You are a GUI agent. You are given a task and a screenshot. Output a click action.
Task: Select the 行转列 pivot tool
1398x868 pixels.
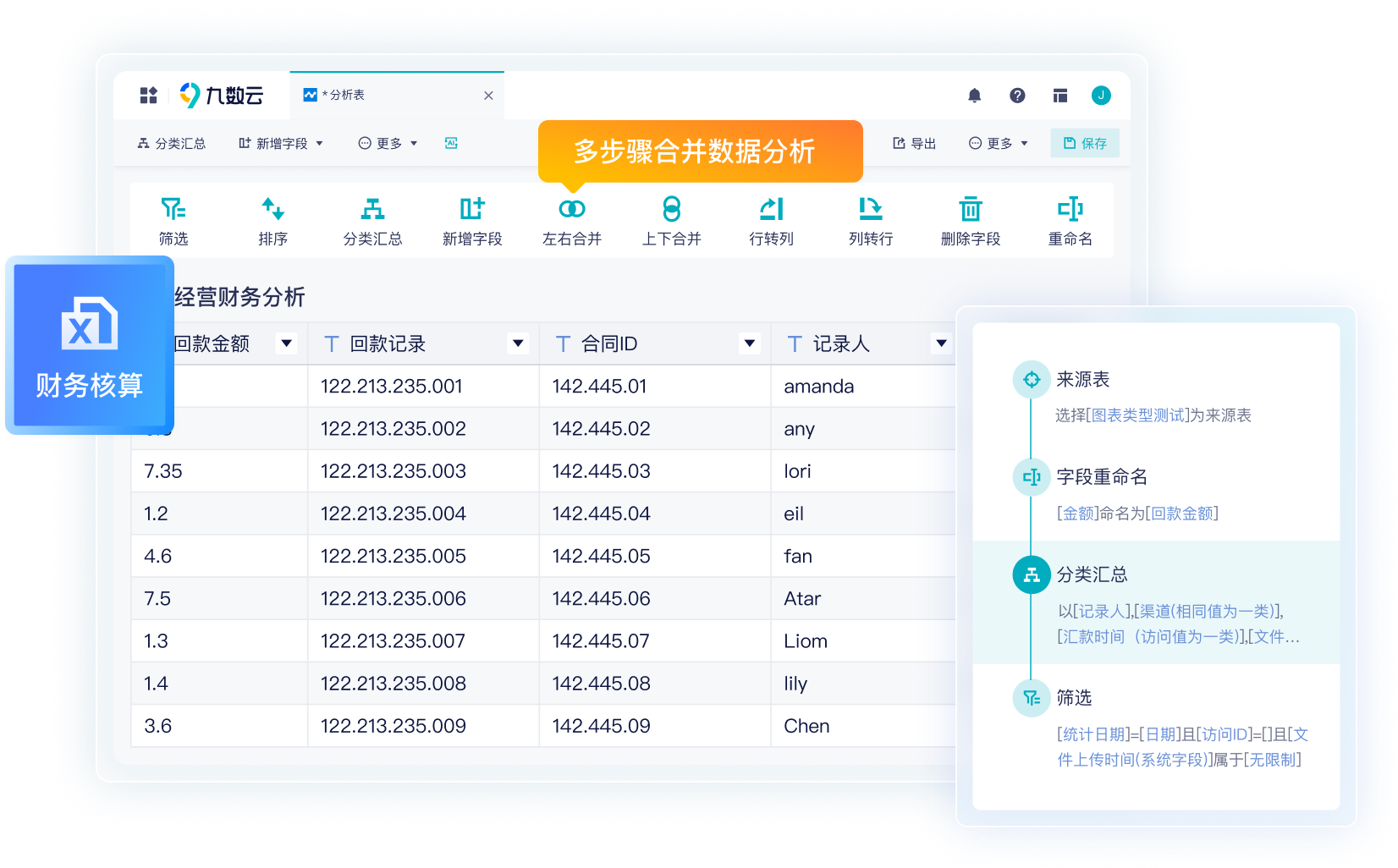771,210
